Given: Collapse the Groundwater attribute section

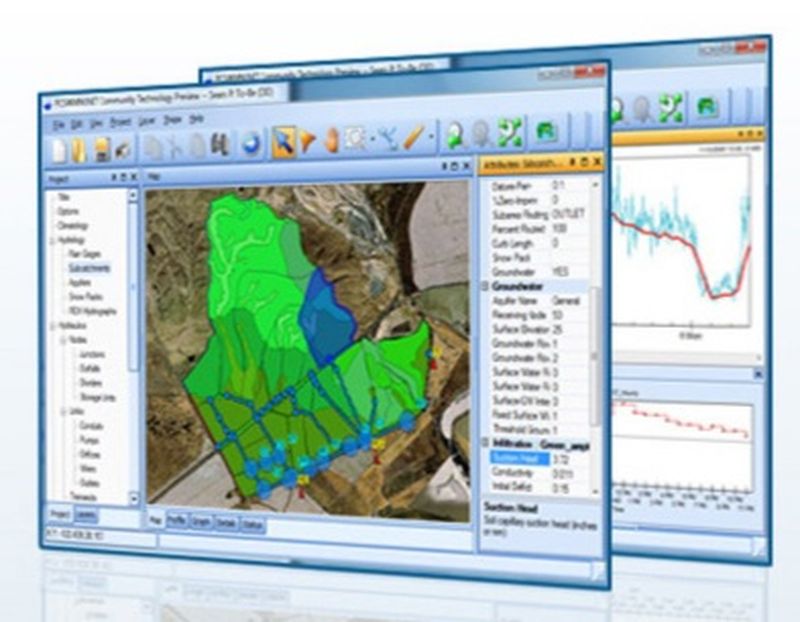Looking at the screenshot, I should (x=485, y=286).
